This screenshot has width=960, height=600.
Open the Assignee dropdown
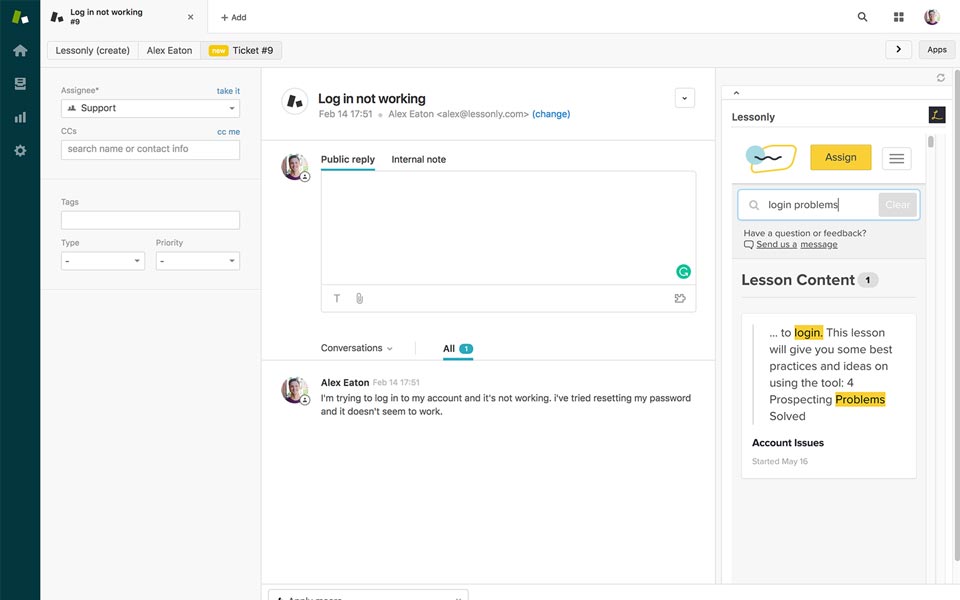click(151, 108)
